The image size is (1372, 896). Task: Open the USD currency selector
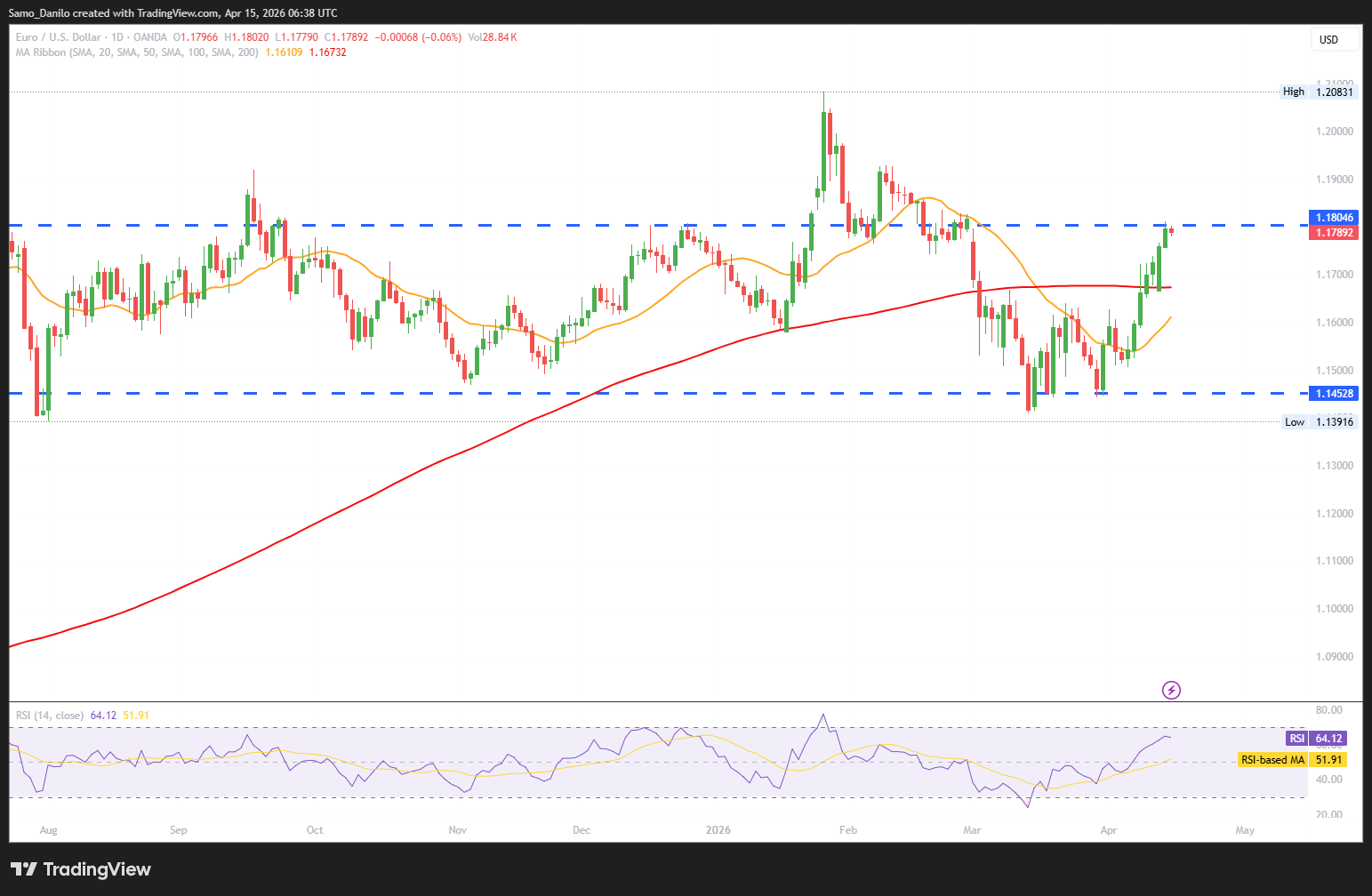pos(1335,40)
